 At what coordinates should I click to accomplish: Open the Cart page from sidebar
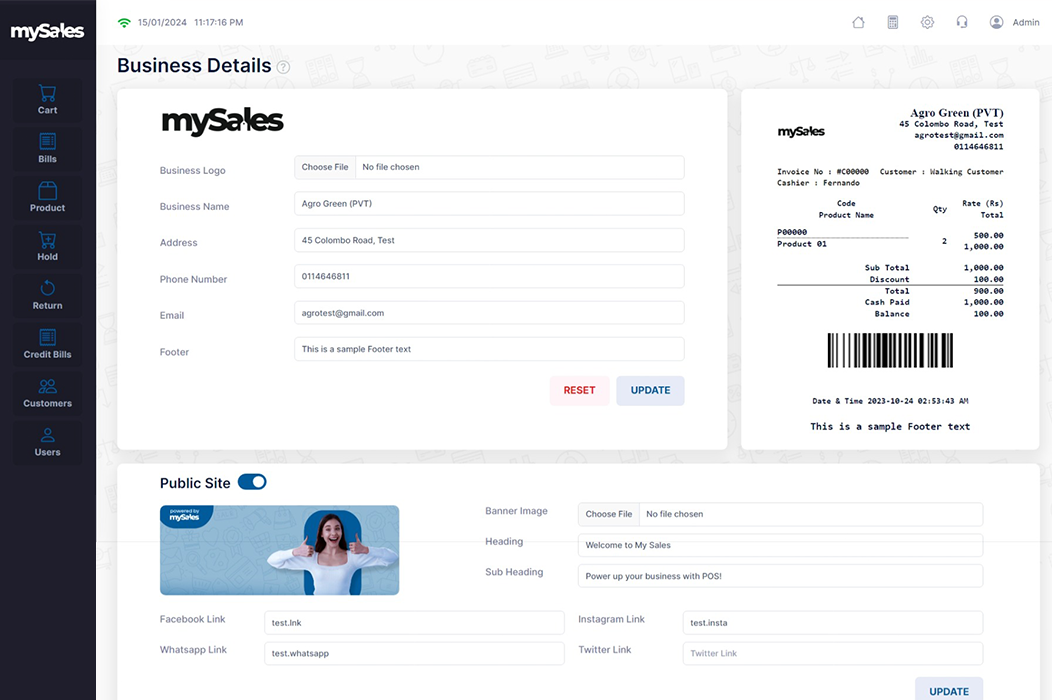47,99
